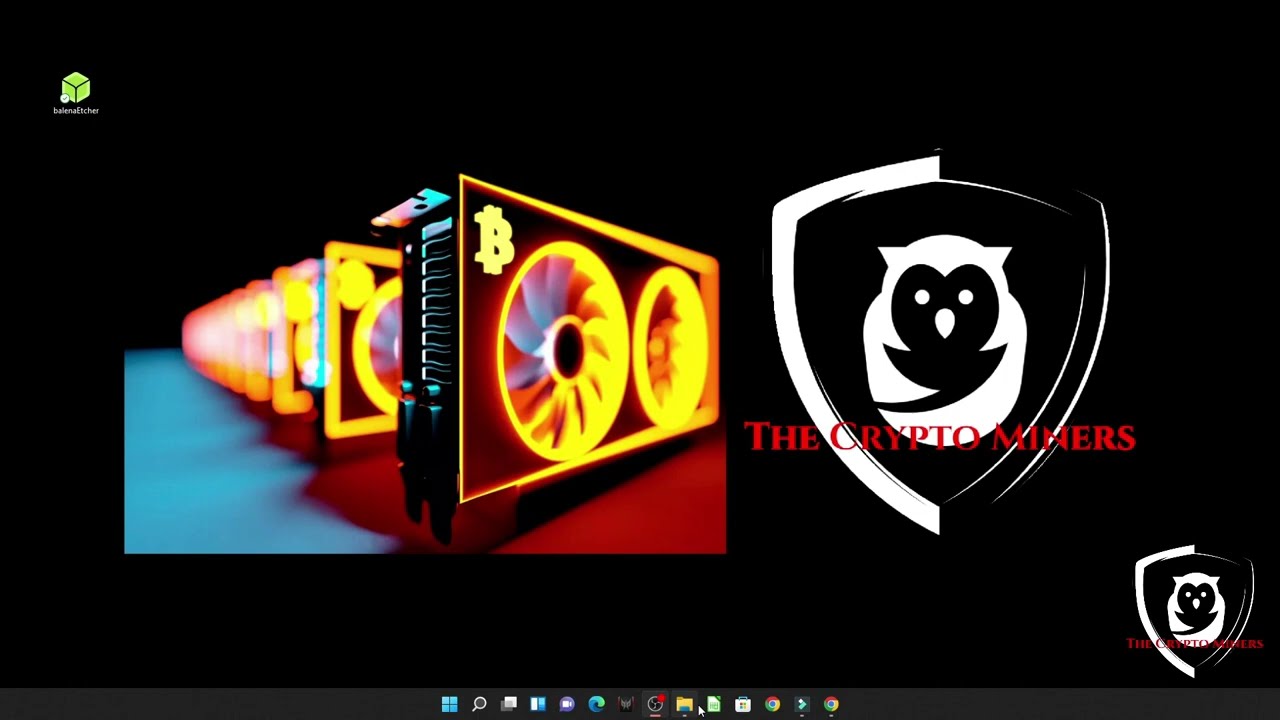The height and width of the screenshot is (720, 1280).
Task: Open Microsoft Edge from the taskbar
Action: (x=597, y=704)
